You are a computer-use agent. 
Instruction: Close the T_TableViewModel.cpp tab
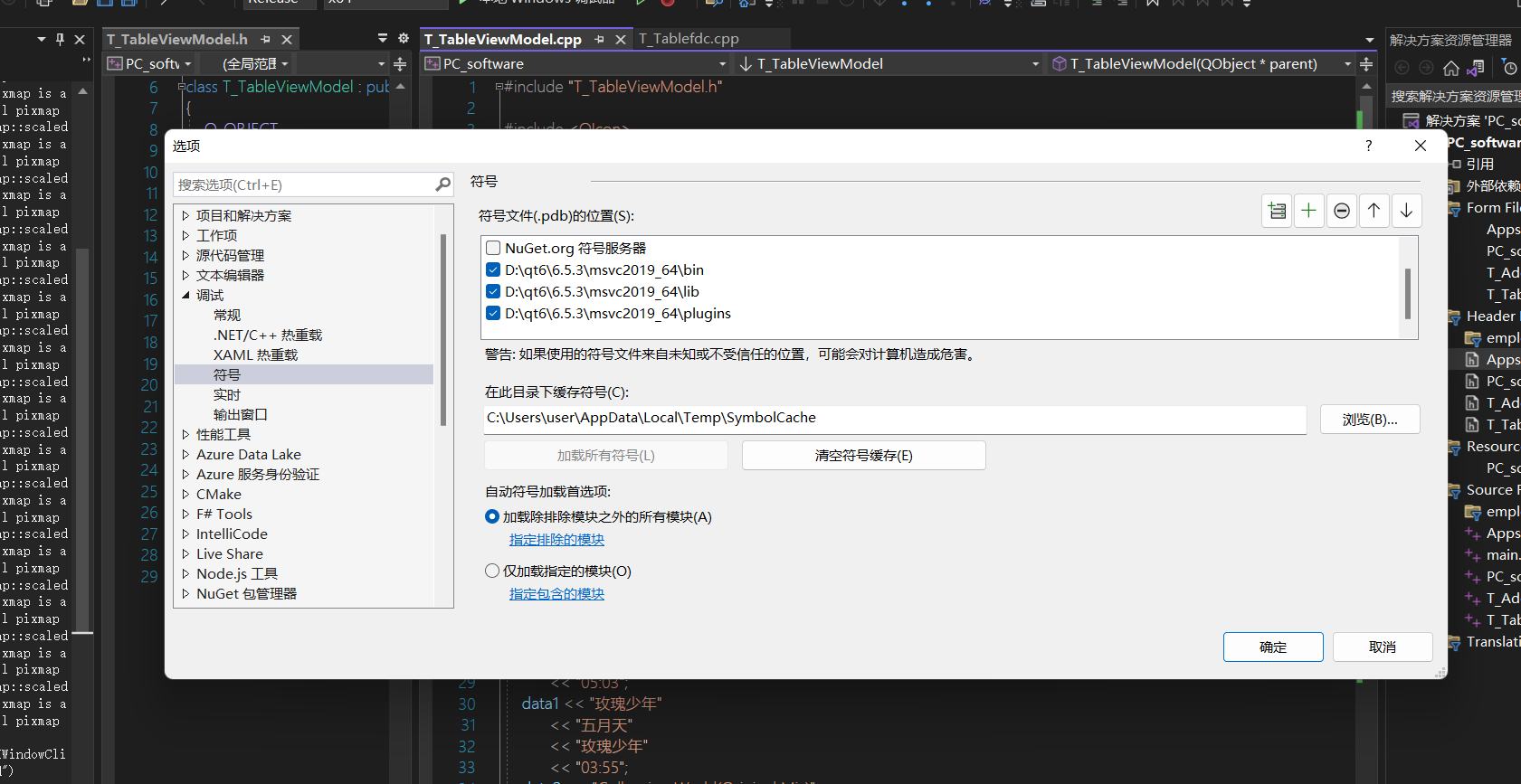point(621,40)
